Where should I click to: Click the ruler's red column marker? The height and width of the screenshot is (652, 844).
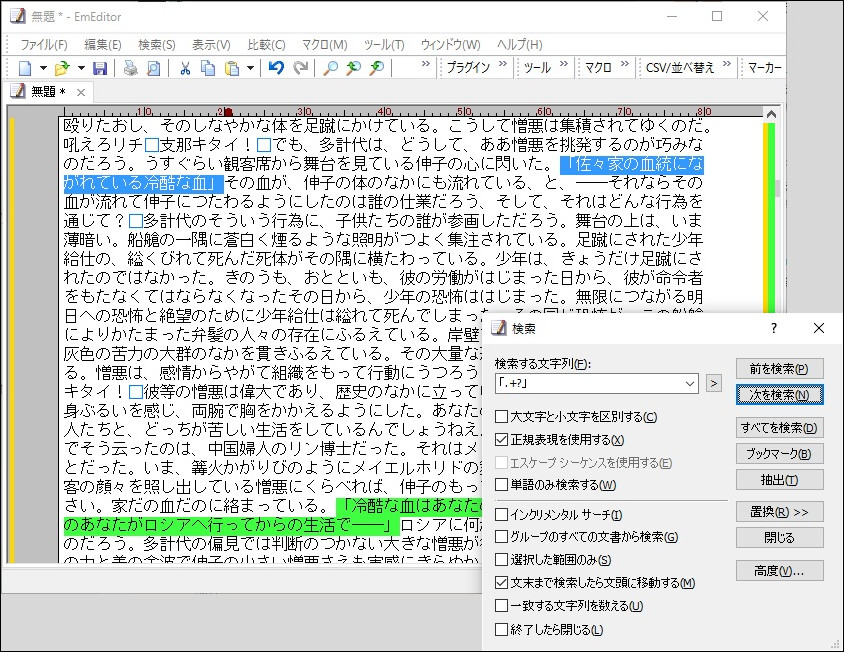click(x=228, y=112)
